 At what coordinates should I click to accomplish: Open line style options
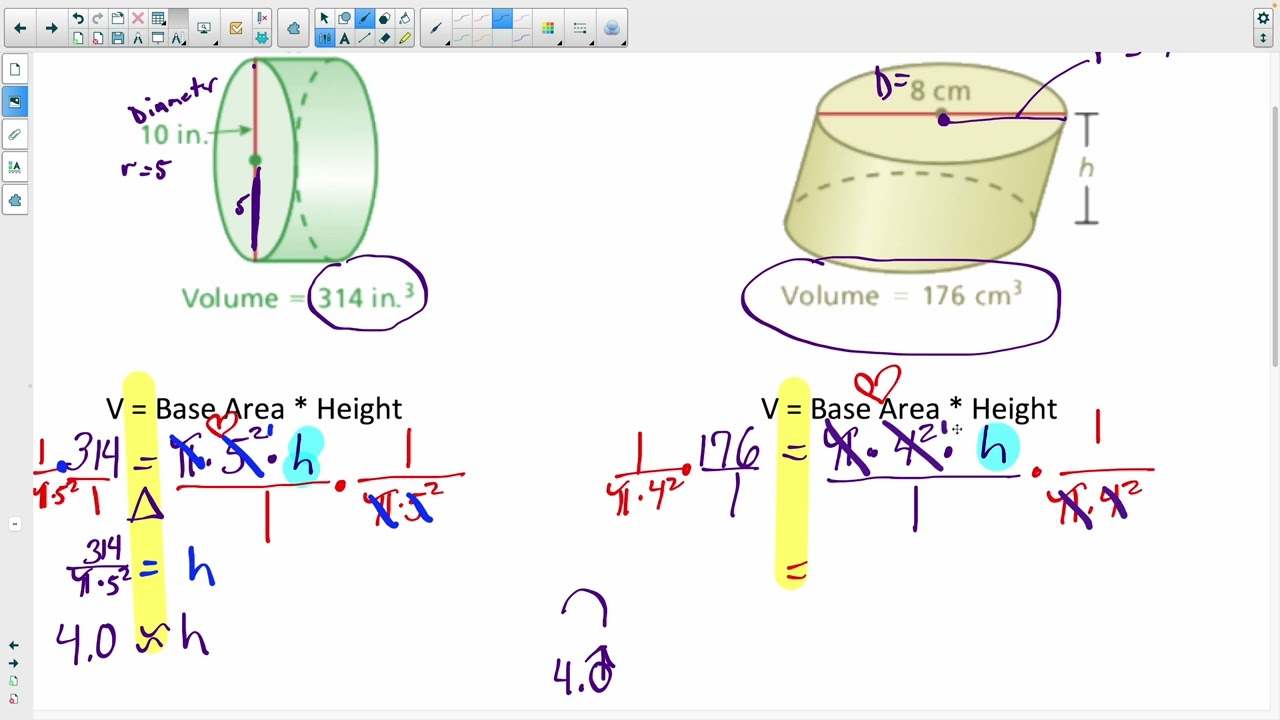(580, 28)
